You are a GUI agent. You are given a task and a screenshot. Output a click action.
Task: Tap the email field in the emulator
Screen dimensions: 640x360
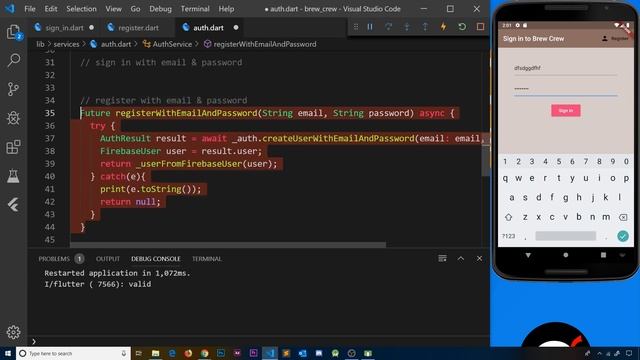pos(566,69)
